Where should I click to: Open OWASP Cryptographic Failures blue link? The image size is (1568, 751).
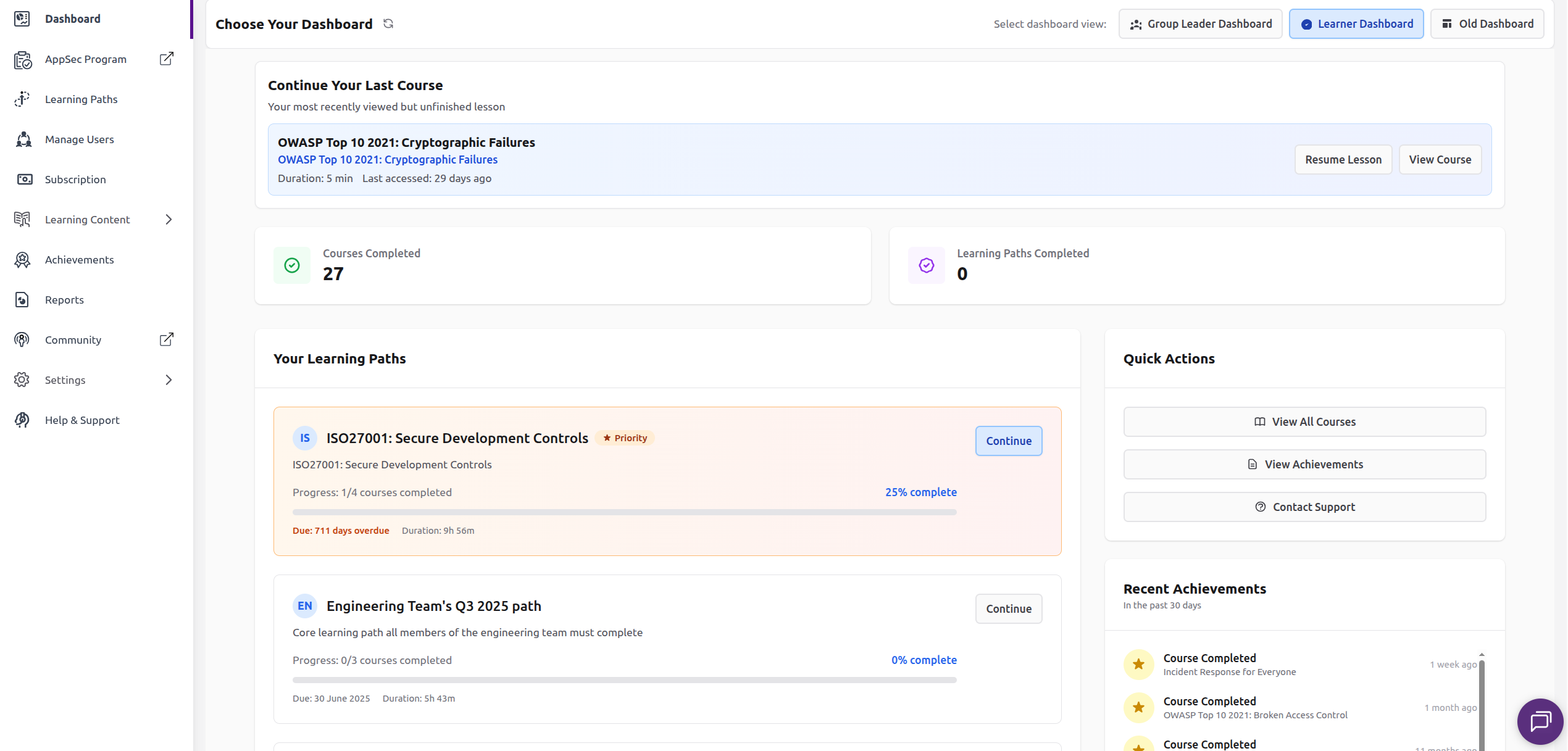coord(387,159)
